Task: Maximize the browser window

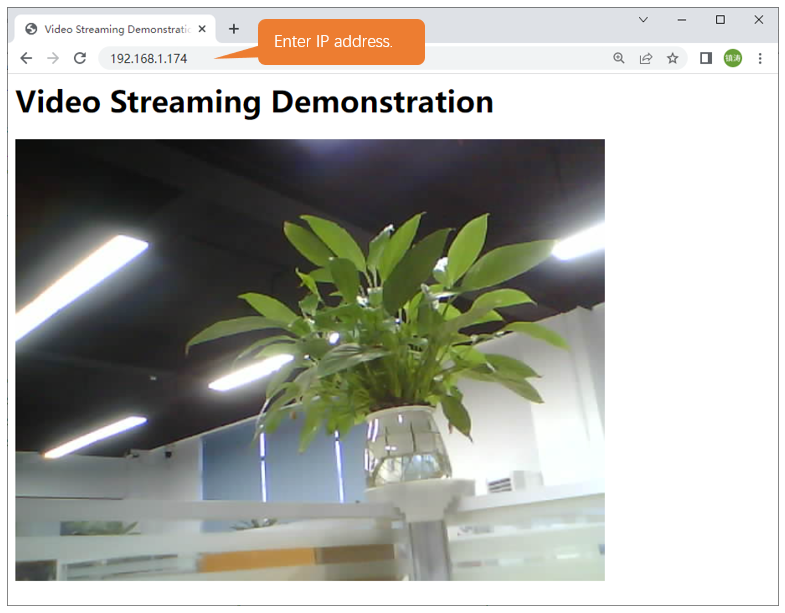Action: (x=720, y=20)
